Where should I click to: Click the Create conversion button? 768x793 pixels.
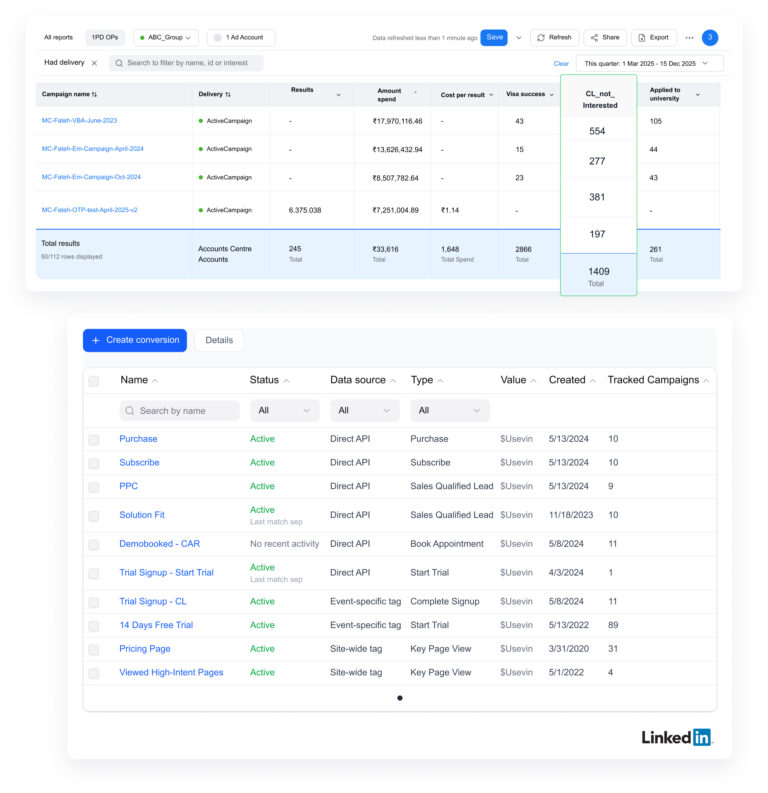pos(134,340)
